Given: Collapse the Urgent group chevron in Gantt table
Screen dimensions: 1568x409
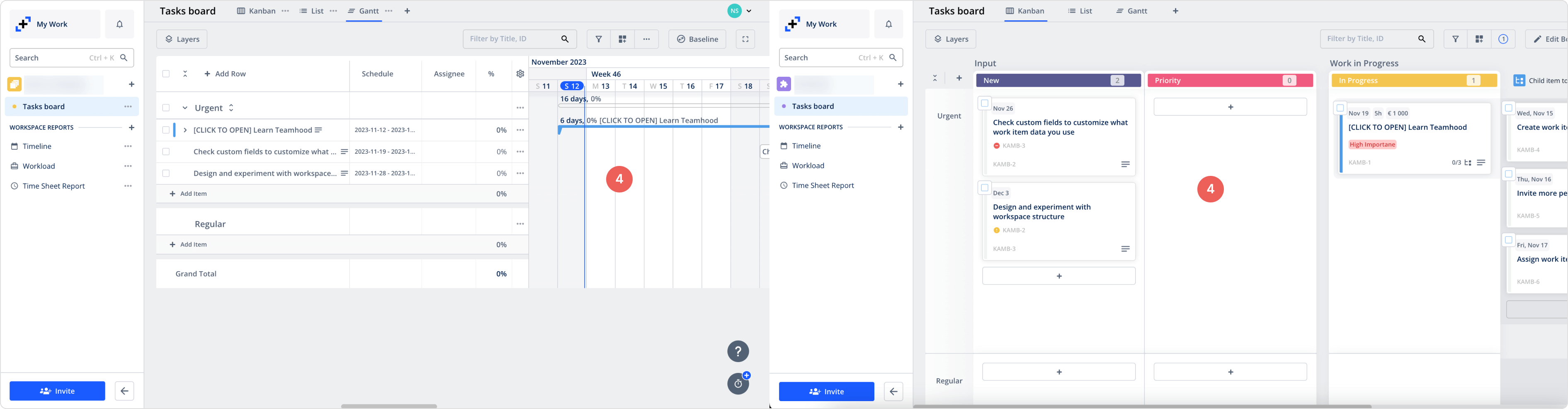Looking at the screenshot, I should pyautogui.click(x=185, y=108).
